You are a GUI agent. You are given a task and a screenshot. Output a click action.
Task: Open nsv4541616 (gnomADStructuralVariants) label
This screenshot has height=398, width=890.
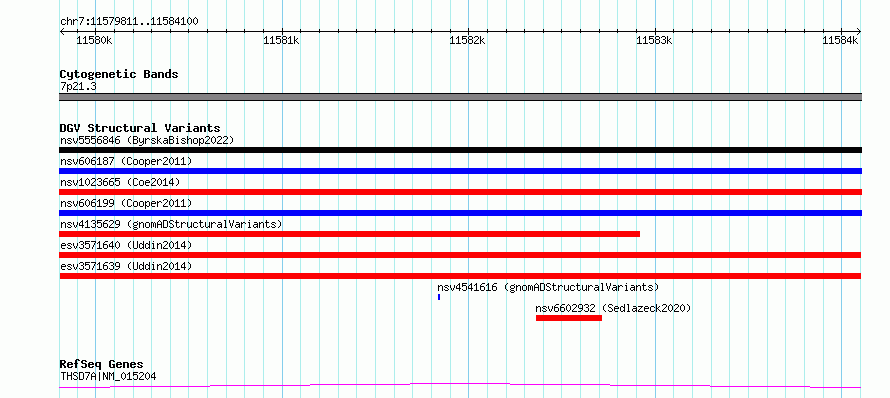coord(548,287)
